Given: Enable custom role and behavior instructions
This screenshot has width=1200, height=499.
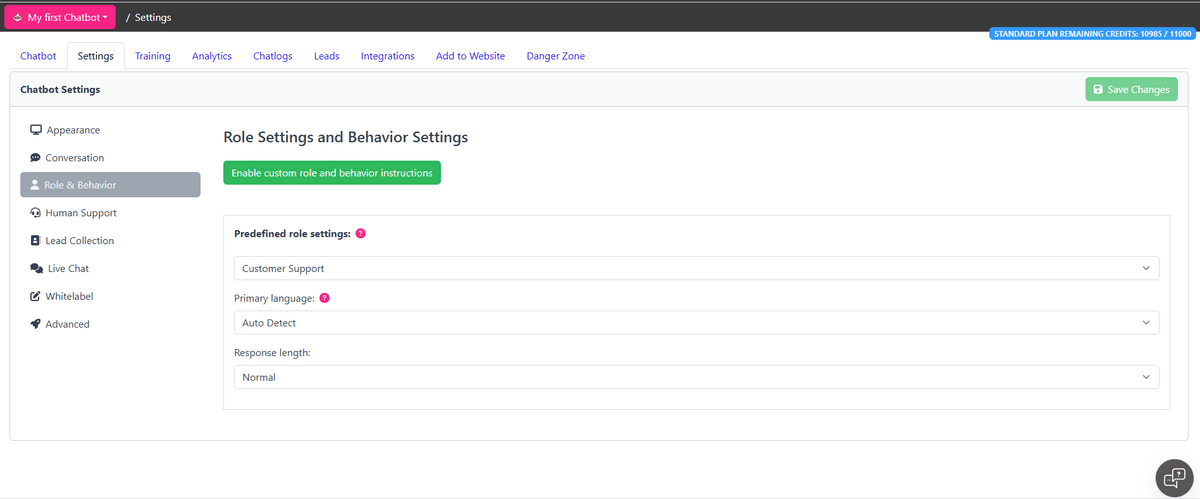Looking at the screenshot, I should pyautogui.click(x=332, y=173).
